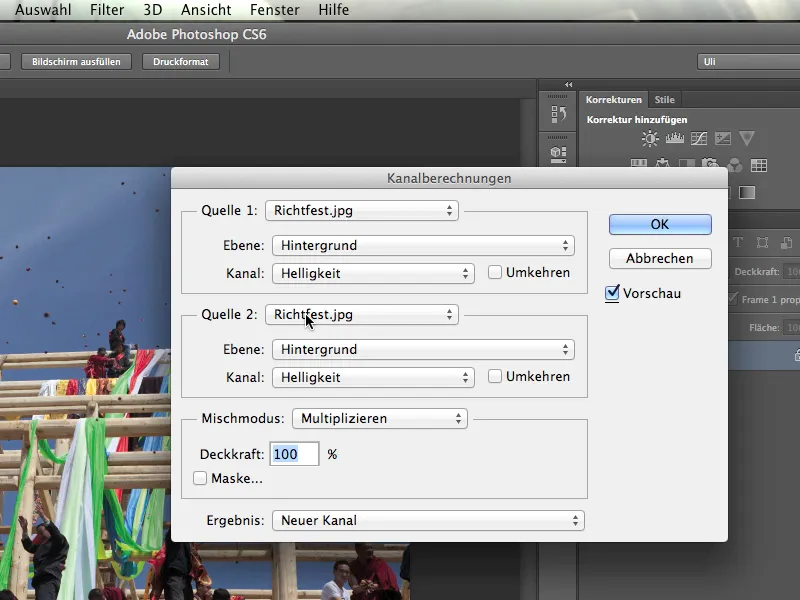Screen dimensions: 800x600
Task: Switch to the Stile tab
Action: 664,99
